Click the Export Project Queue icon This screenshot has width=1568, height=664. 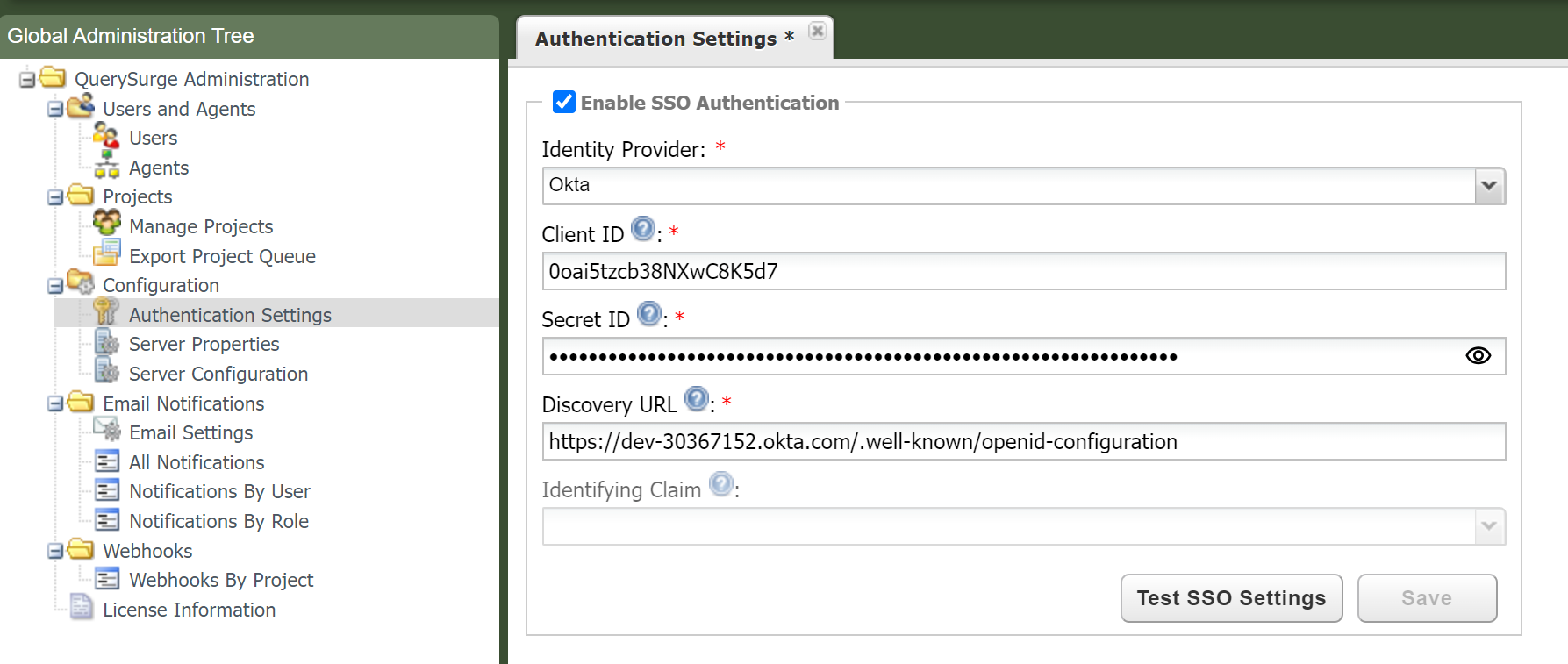click(x=106, y=253)
